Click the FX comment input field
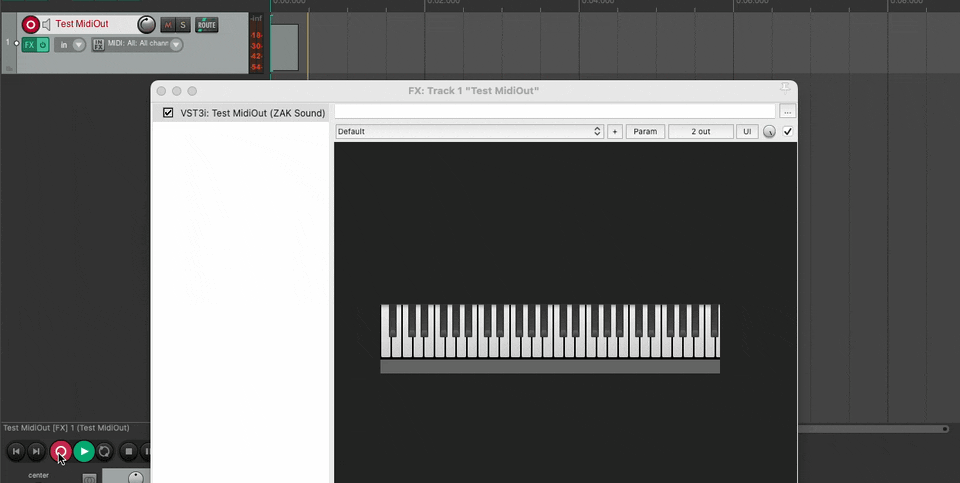 click(x=555, y=111)
